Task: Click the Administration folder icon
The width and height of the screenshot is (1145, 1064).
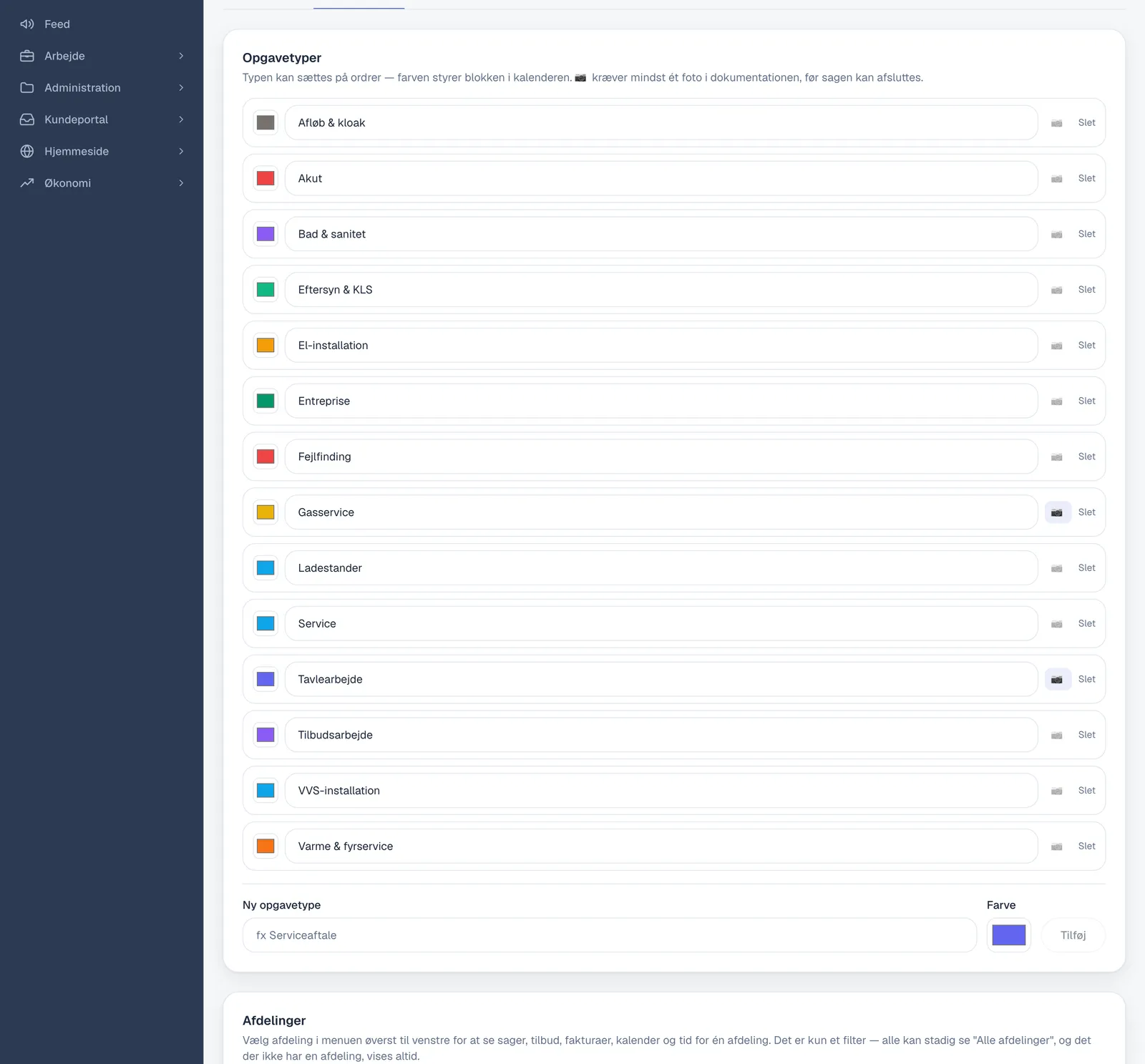Action: pyautogui.click(x=27, y=88)
